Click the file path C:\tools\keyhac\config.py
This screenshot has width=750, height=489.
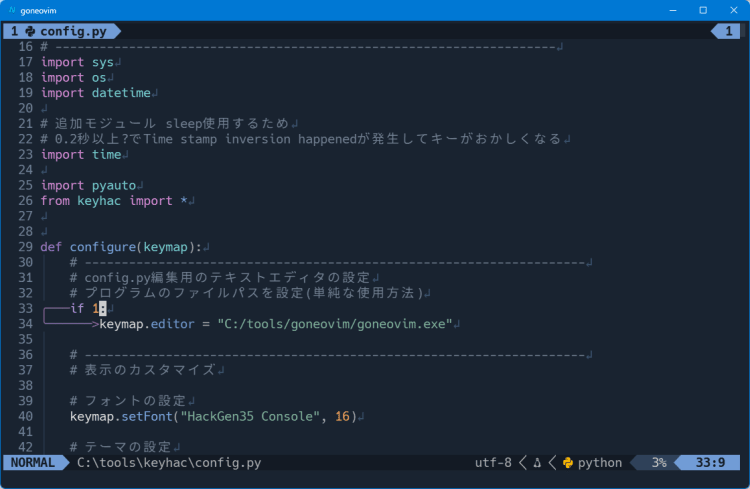(169, 463)
